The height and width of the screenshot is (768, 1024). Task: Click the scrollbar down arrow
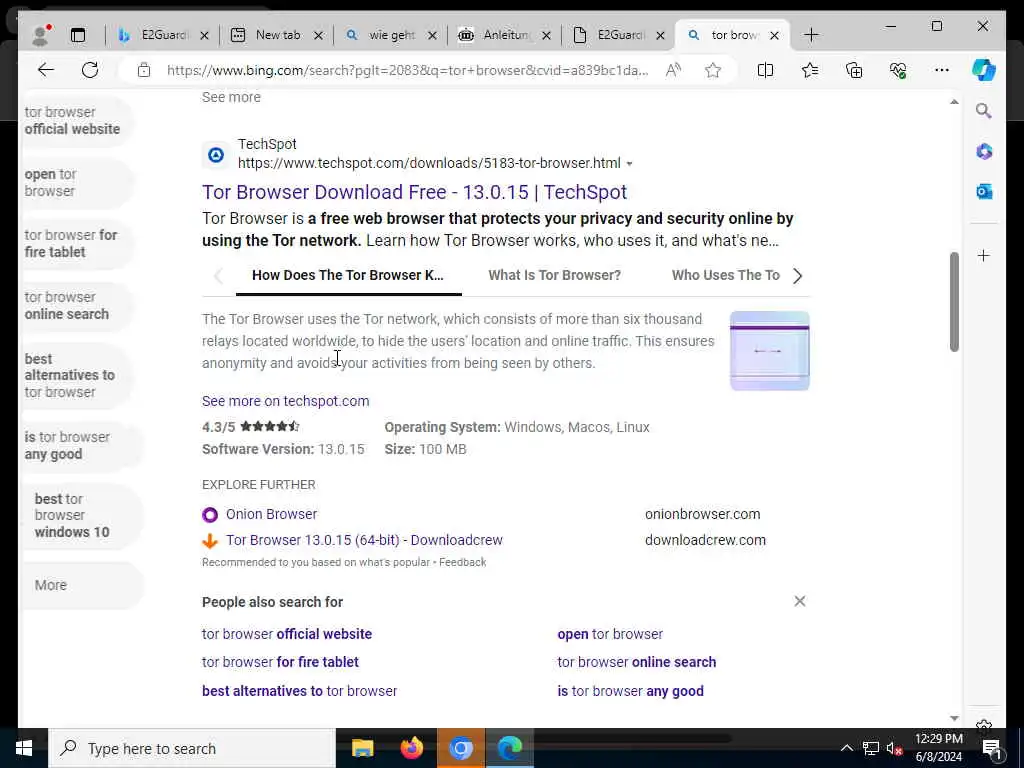coord(954,718)
